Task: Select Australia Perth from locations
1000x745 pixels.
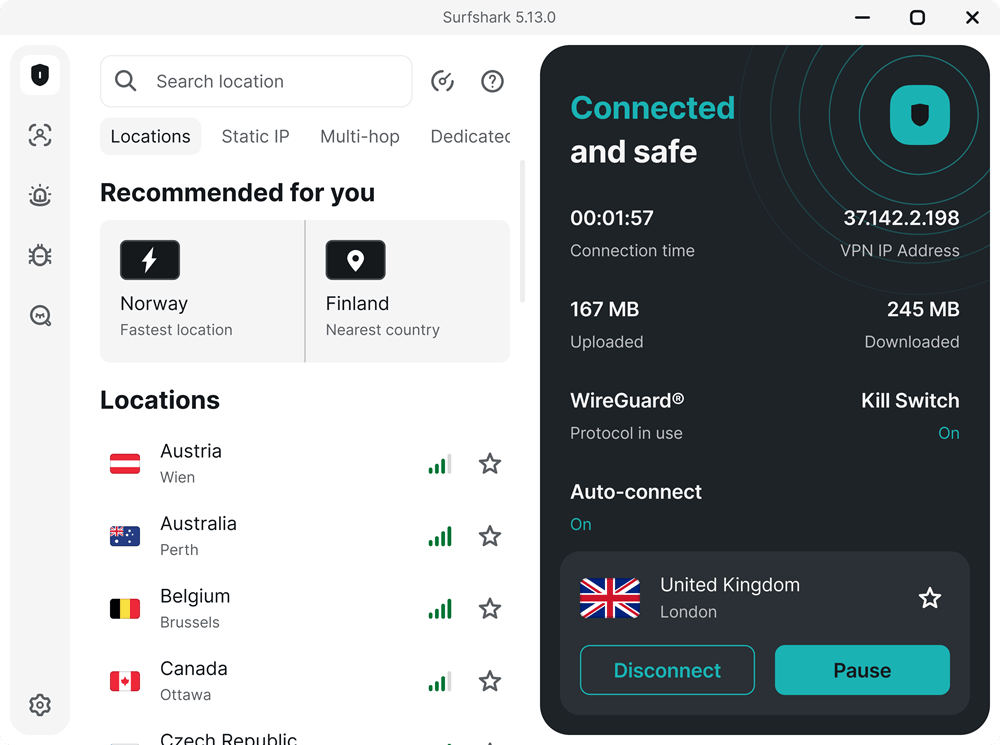Action: [x=305, y=536]
